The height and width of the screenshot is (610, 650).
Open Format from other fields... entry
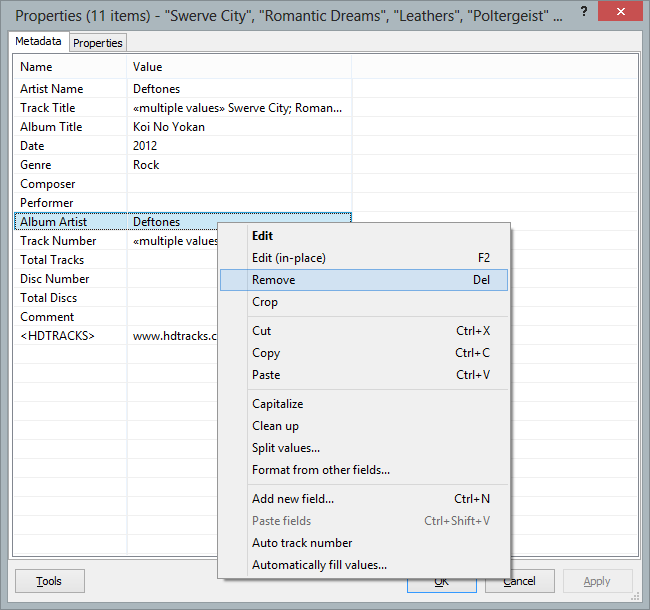364,470
